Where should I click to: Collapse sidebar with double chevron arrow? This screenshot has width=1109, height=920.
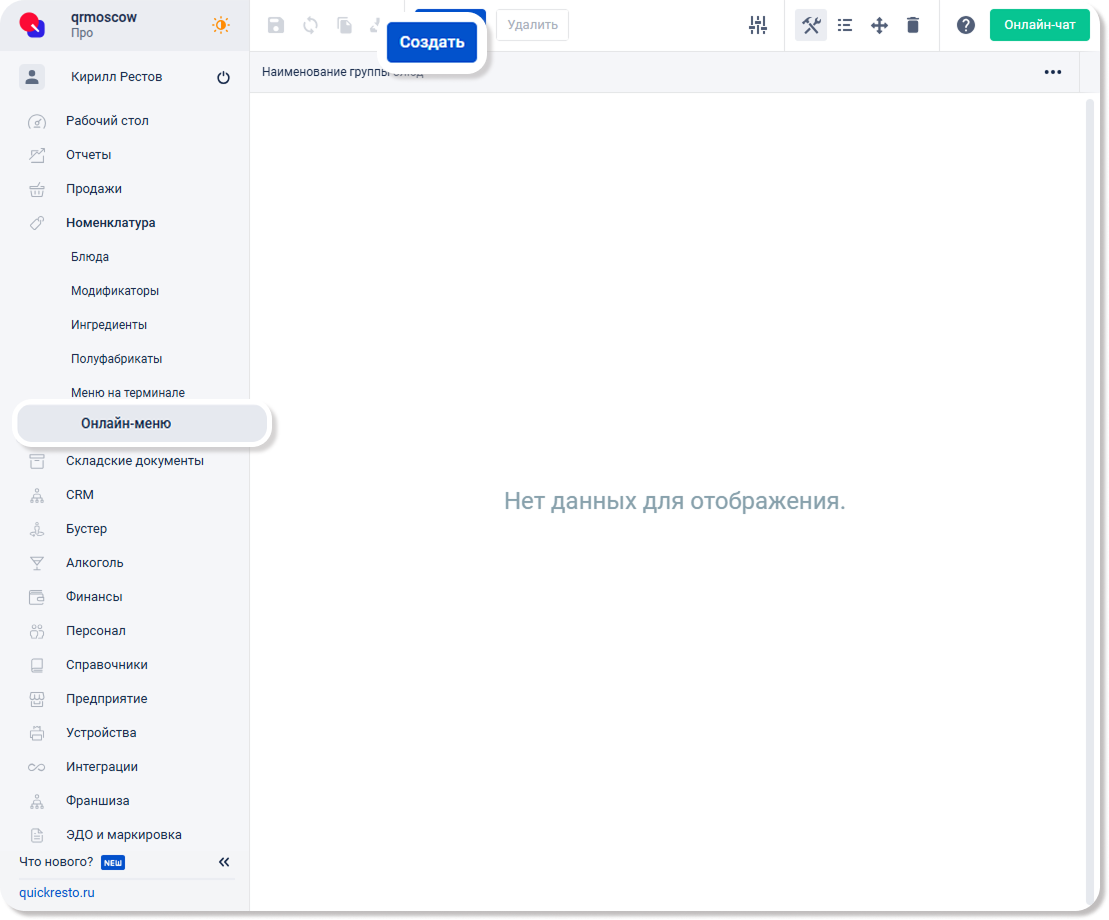[224, 862]
